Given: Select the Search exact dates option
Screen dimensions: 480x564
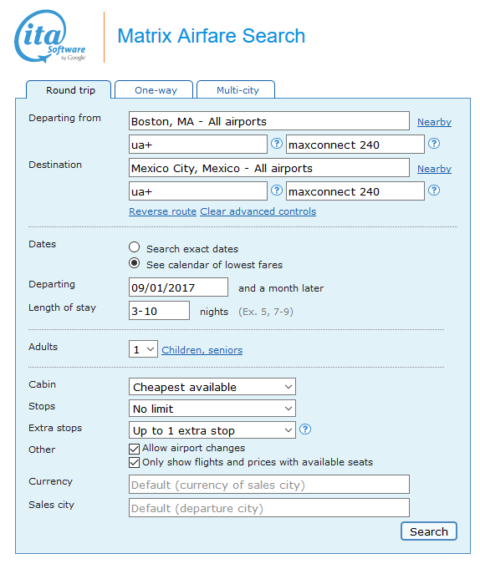Looking at the screenshot, I should (134, 247).
